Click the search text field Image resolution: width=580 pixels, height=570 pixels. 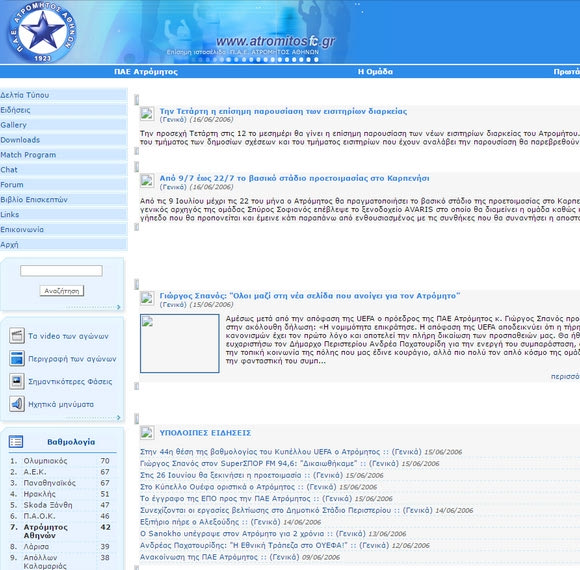pos(61,271)
